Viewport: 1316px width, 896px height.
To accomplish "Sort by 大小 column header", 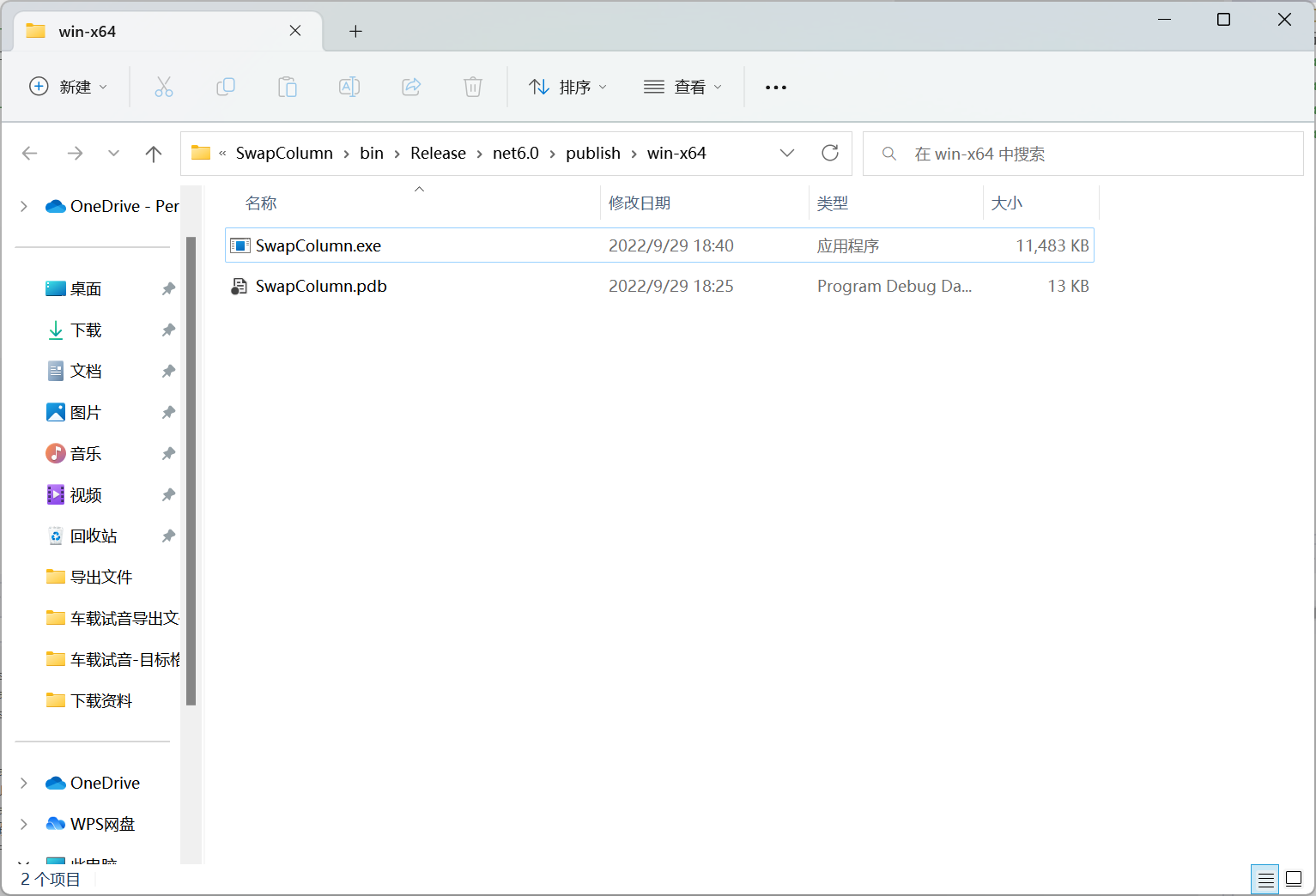I will (1007, 203).
